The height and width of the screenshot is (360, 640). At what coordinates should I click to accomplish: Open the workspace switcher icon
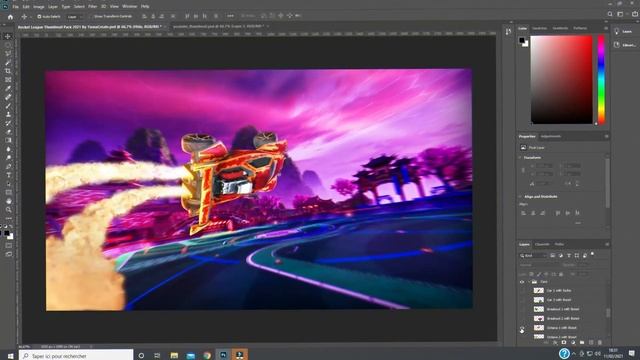[x=620, y=14]
